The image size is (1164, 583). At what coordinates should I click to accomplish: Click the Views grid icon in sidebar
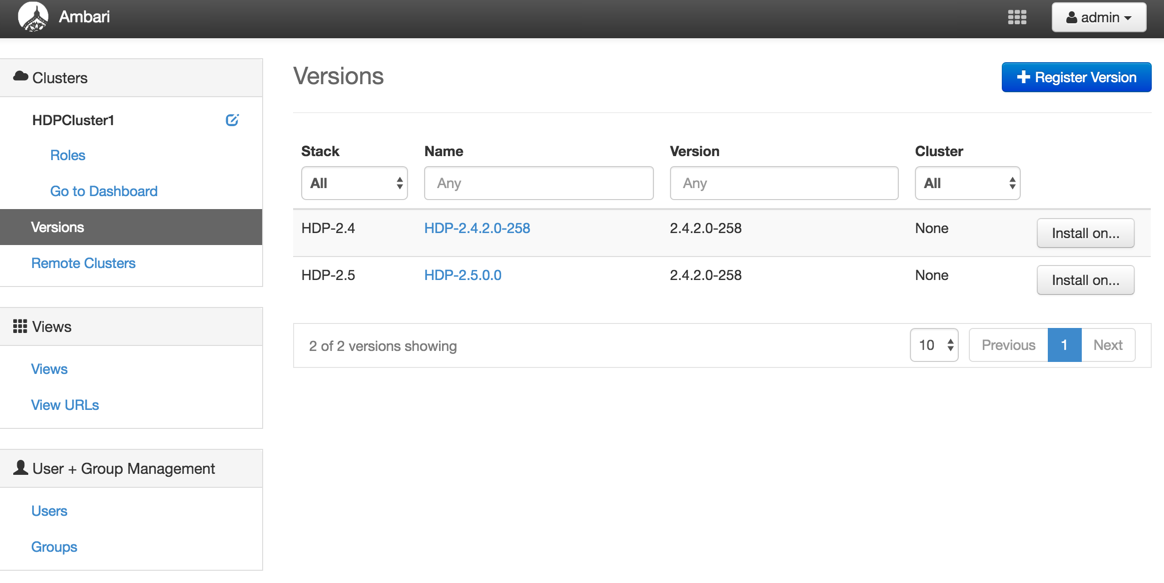[22, 326]
